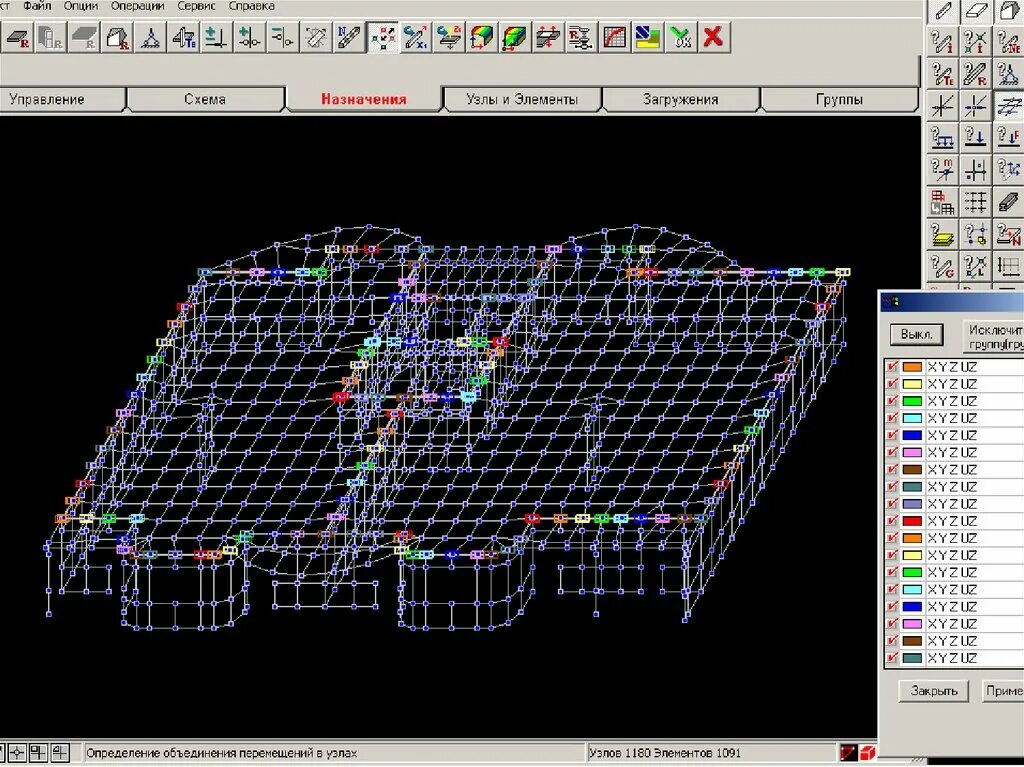Click the bar element filter icon in side palette

tap(942, 11)
